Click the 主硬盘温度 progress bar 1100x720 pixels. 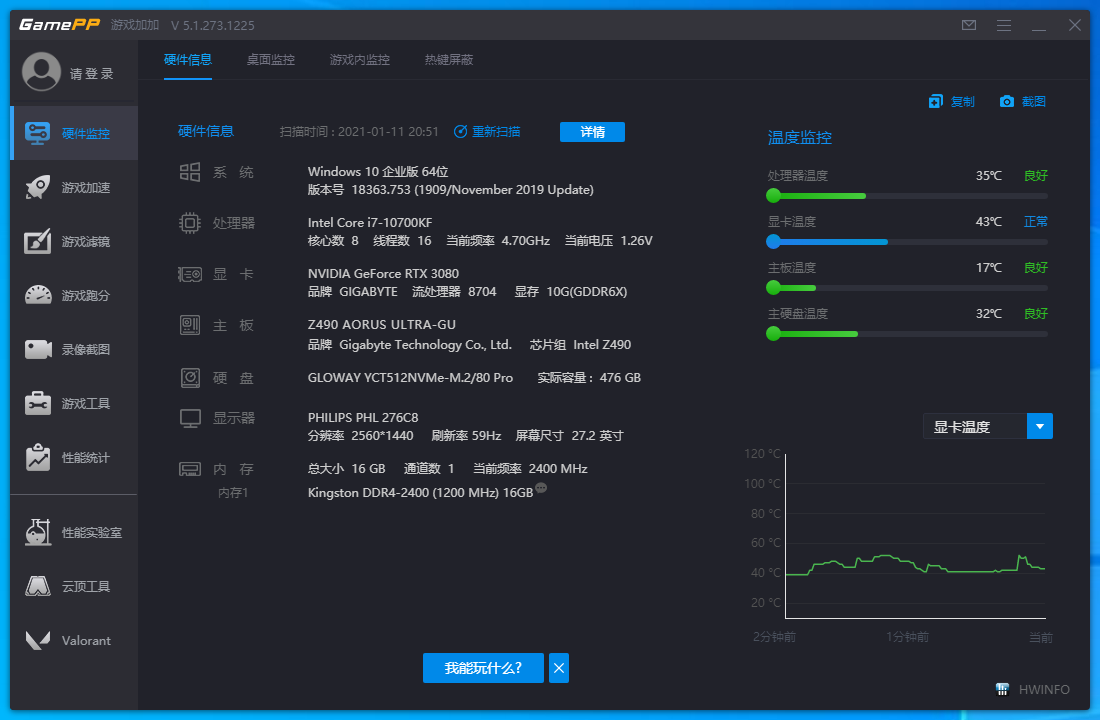pyautogui.click(x=907, y=334)
